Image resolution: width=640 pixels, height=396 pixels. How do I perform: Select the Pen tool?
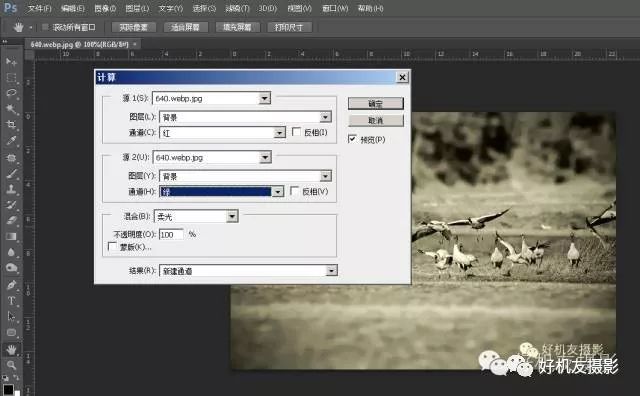tap(11, 285)
